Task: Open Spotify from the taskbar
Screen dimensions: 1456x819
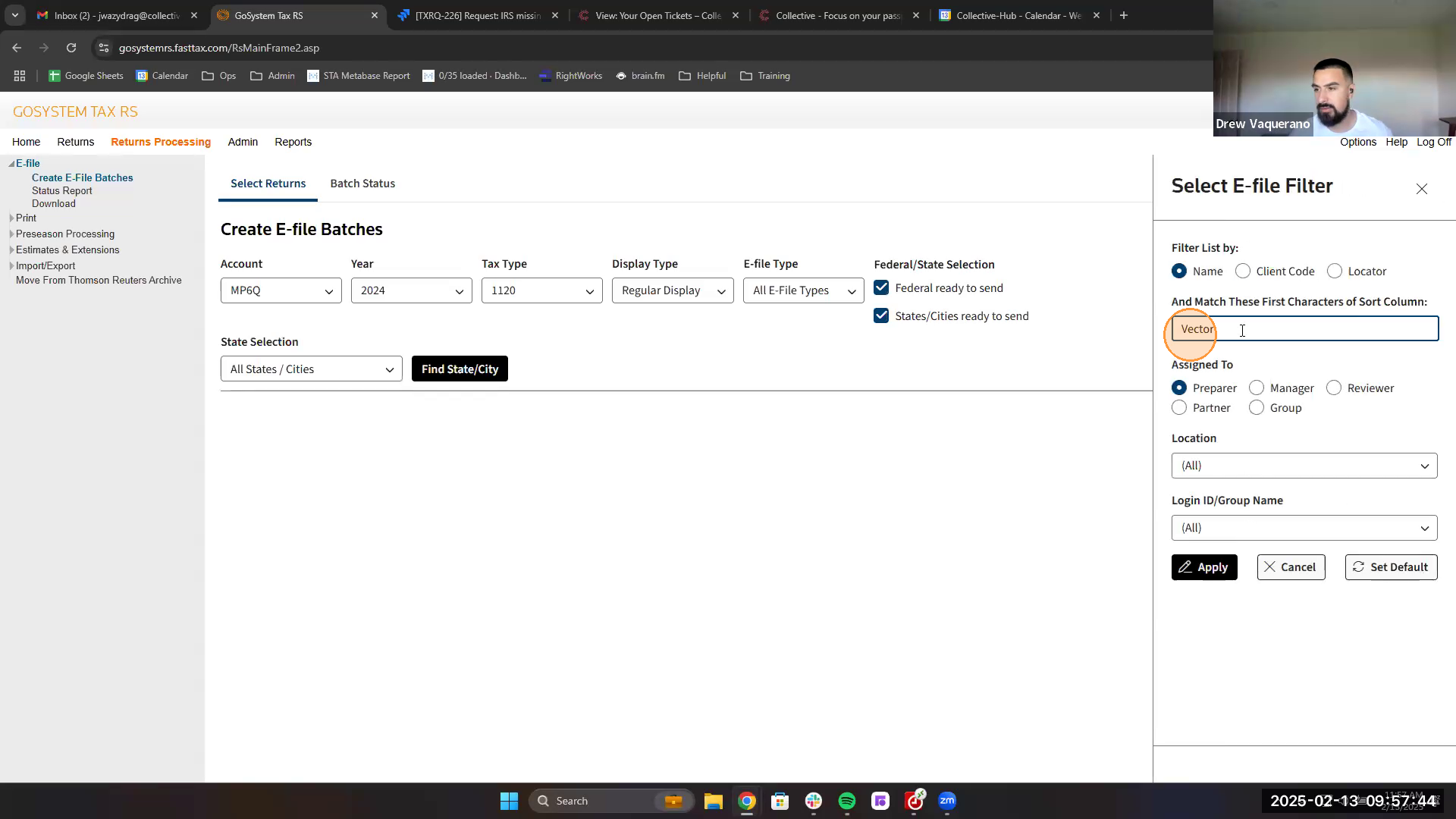Action: 846,801
